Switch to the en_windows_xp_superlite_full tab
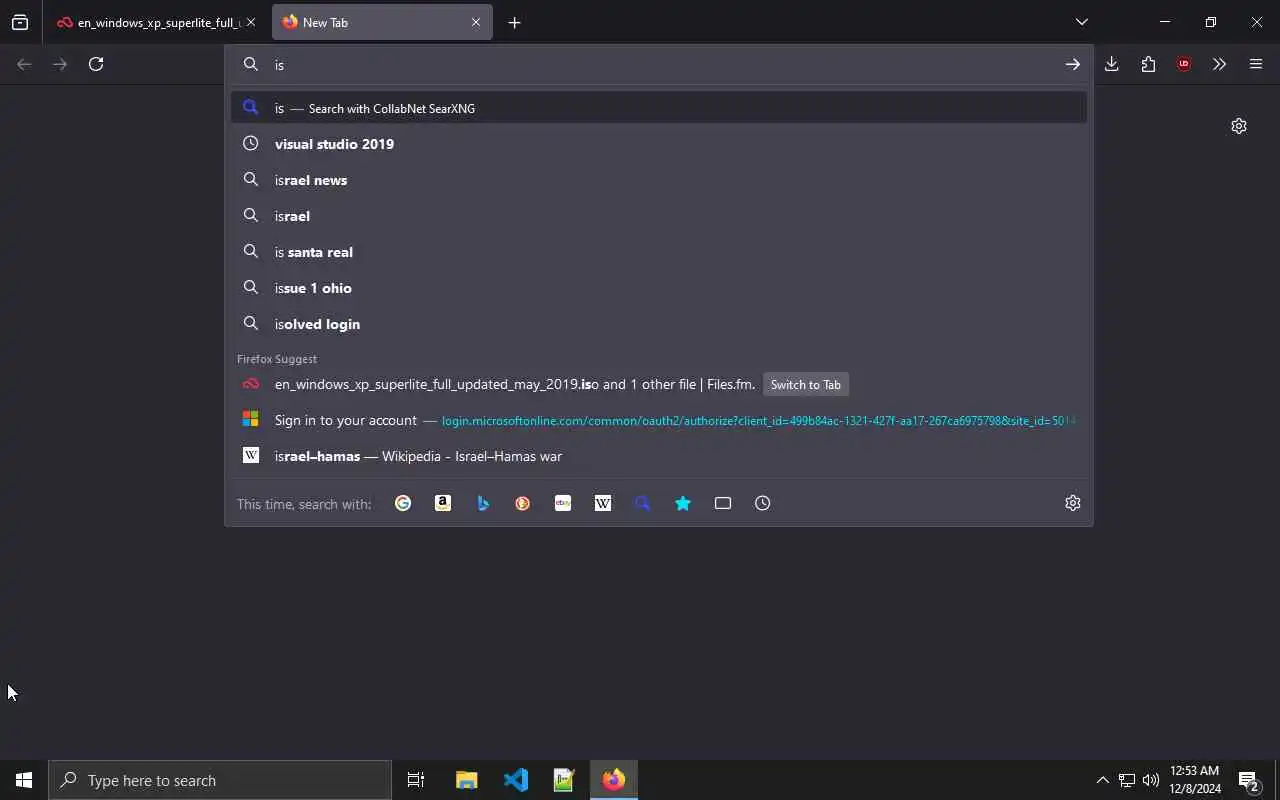 click(158, 22)
